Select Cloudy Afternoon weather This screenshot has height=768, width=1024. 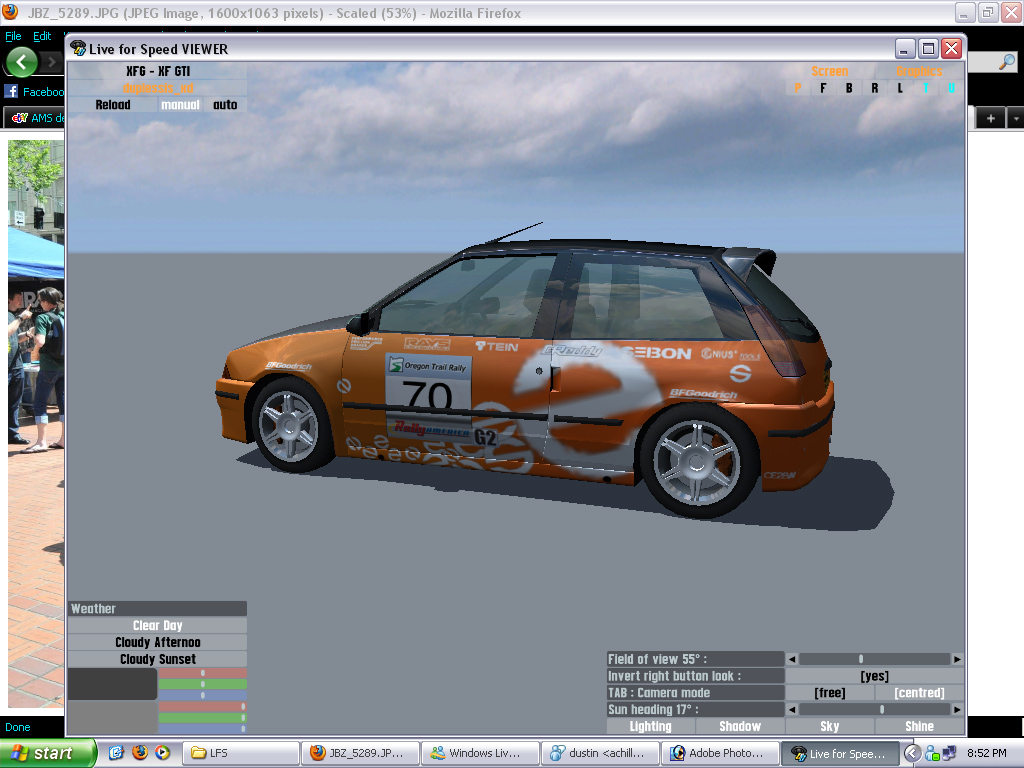tap(157, 643)
